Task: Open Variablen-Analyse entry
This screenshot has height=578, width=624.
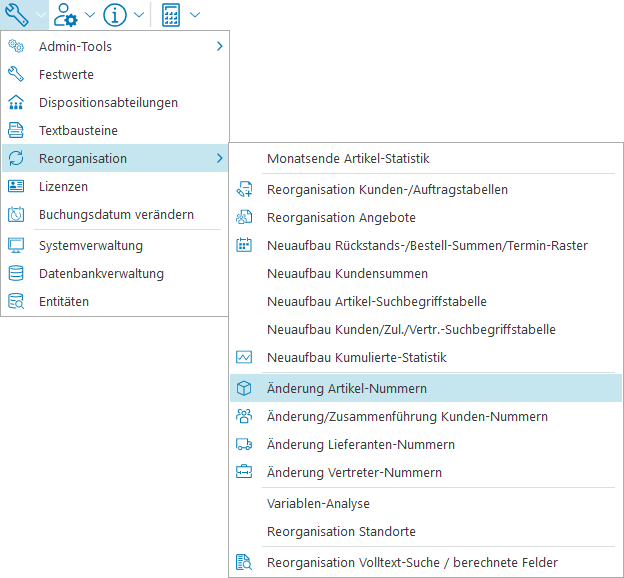Action: tap(318, 503)
